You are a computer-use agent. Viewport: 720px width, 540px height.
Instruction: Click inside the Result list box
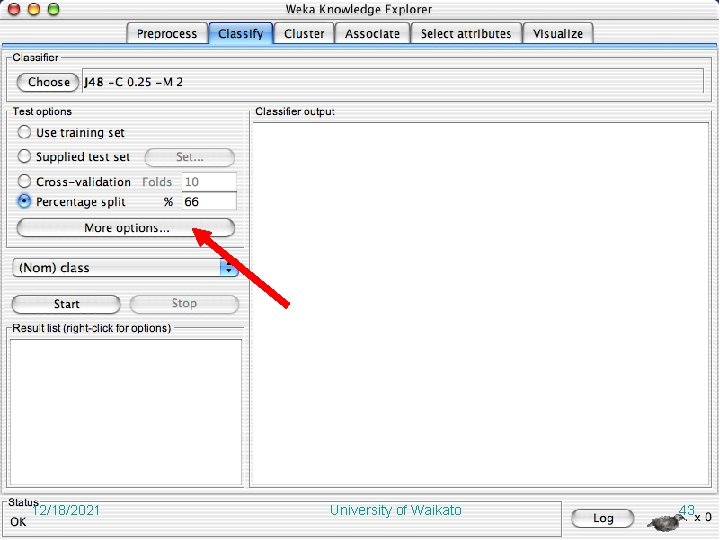[126, 412]
